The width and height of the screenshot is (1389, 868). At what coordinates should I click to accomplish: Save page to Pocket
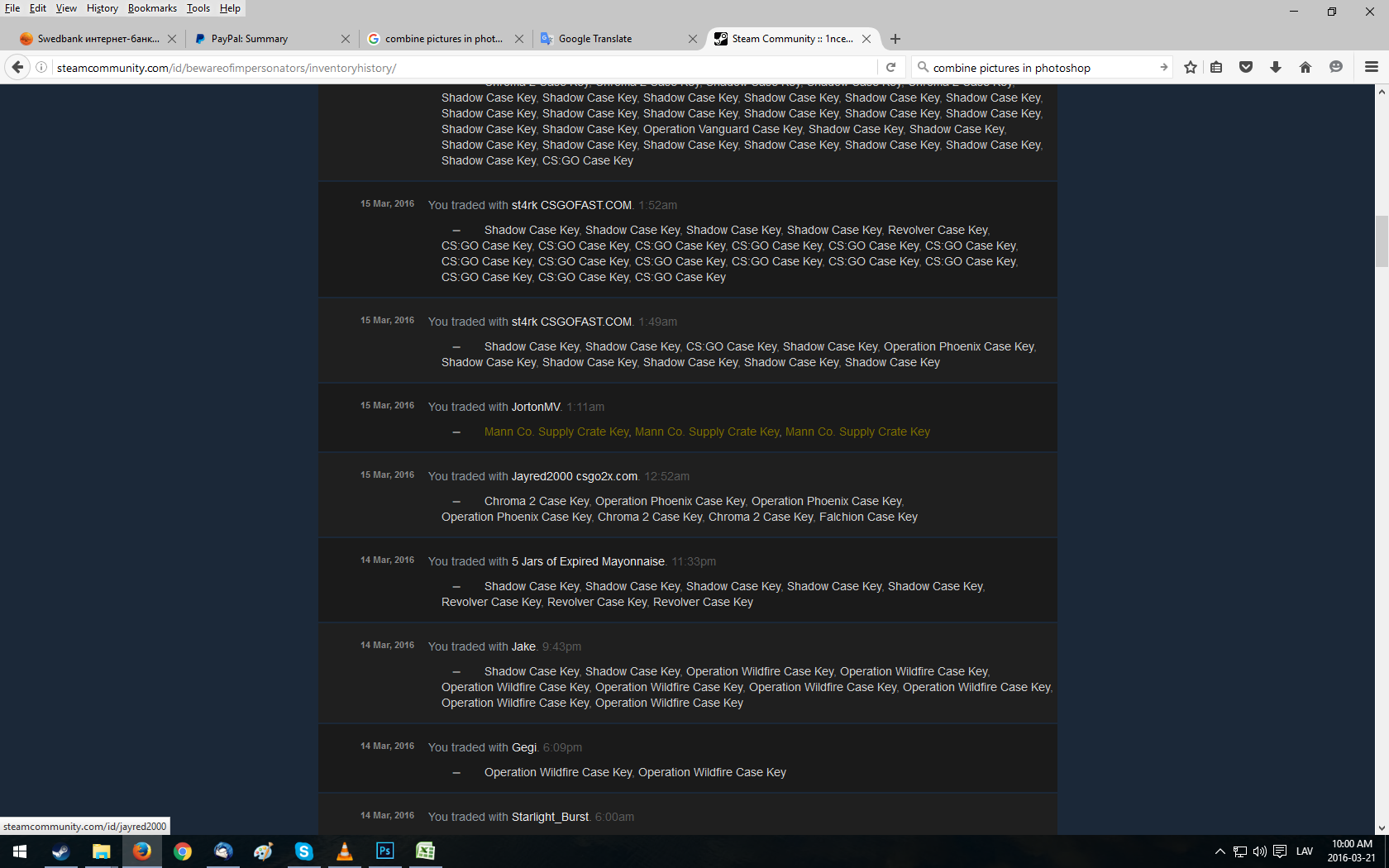(1246, 68)
